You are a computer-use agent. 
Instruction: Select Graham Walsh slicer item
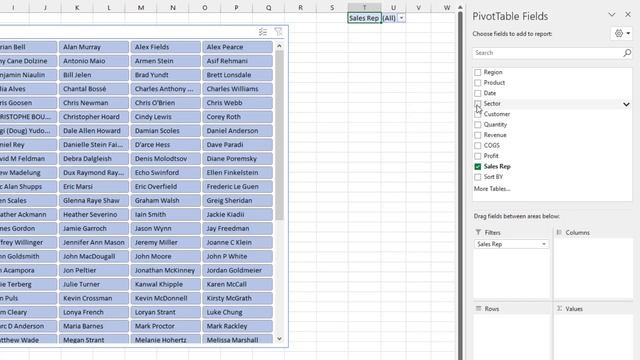coord(165,200)
